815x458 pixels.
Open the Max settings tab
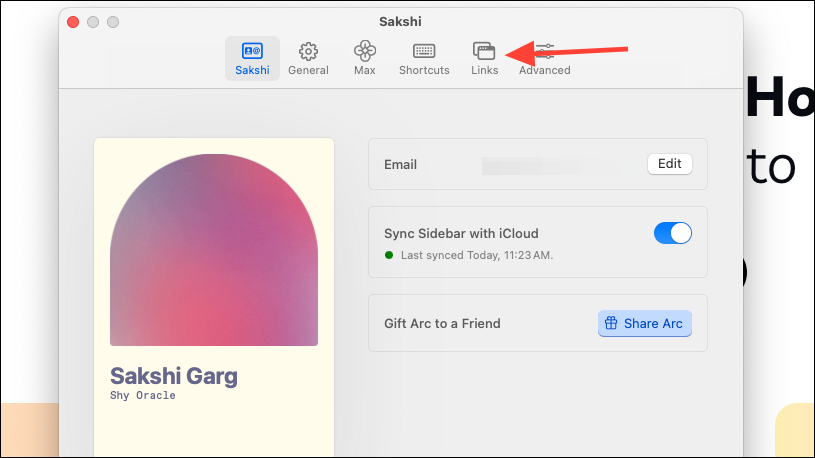click(x=364, y=58)
